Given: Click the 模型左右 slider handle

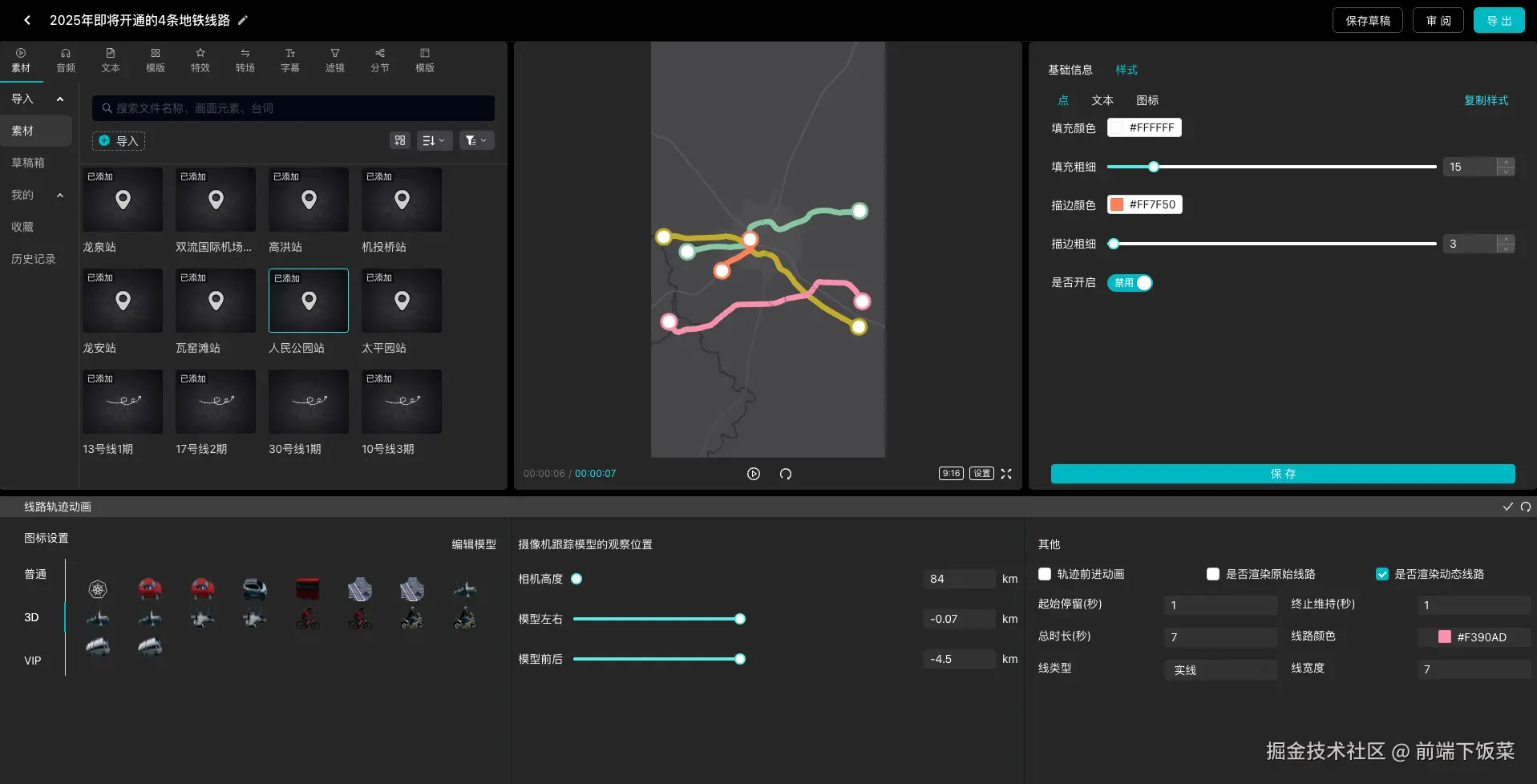Looking at the screenshot, I should pyautogui.click(x=740, y=619).
